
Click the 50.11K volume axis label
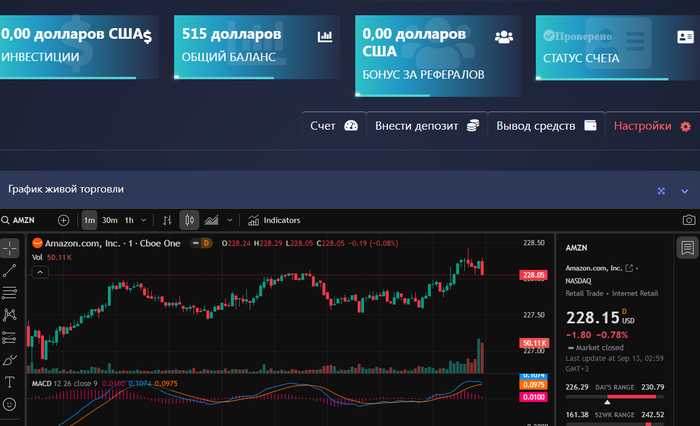(x=534, y=343)
